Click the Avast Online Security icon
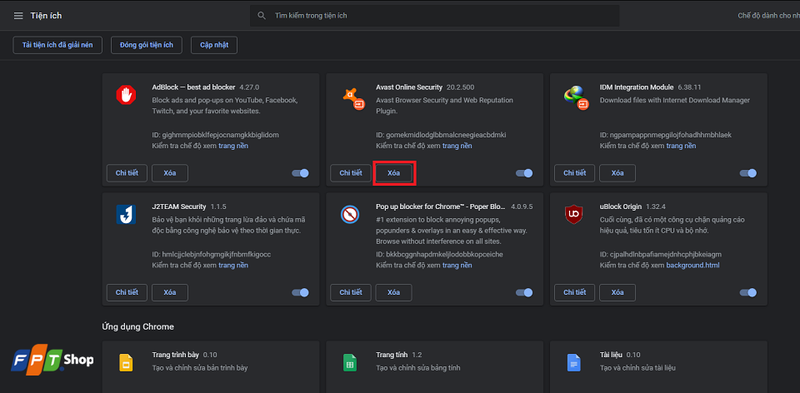800x393 pixels. (354, 99)
